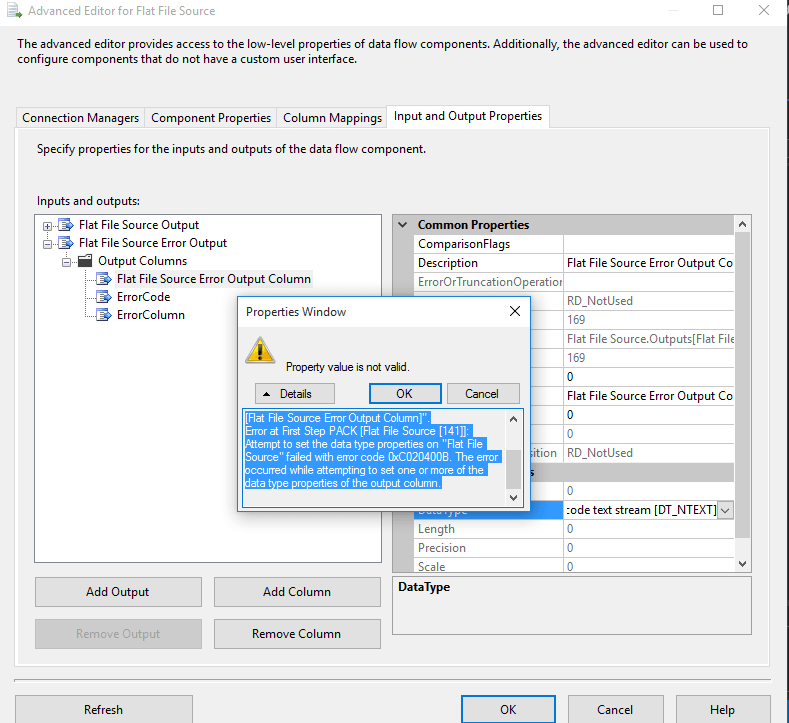
Task: Click the Add Column button
Action: pyautogui.click(x=297, y=592)
